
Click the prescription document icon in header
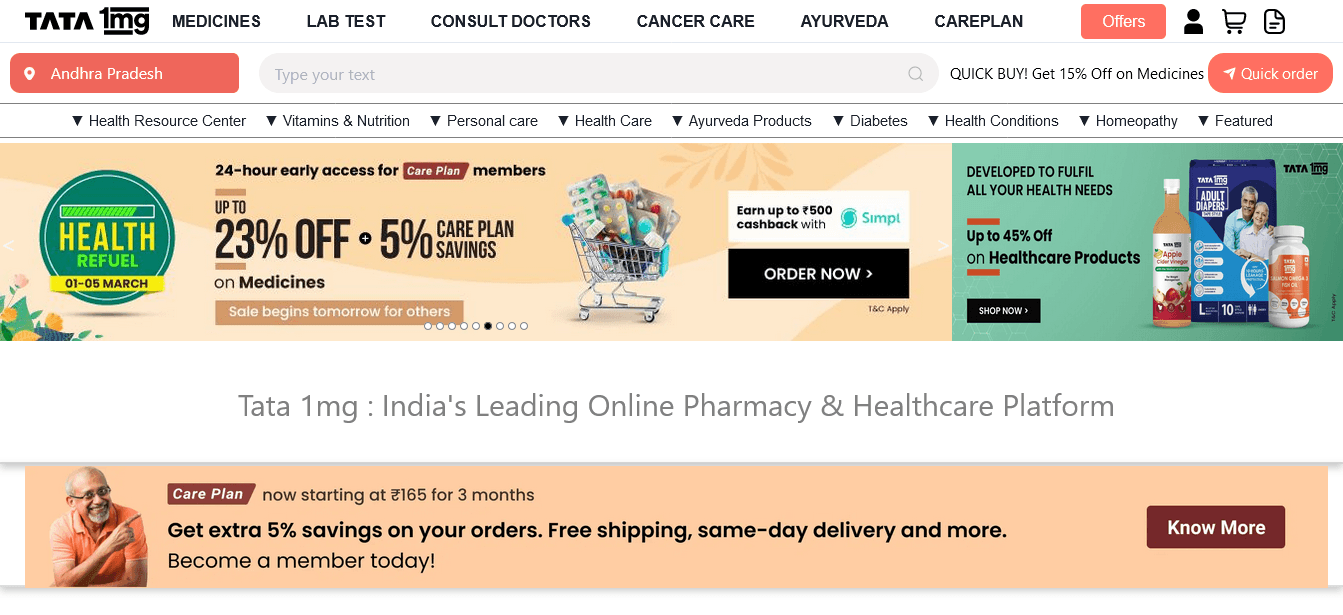(x=1274, y=21)
